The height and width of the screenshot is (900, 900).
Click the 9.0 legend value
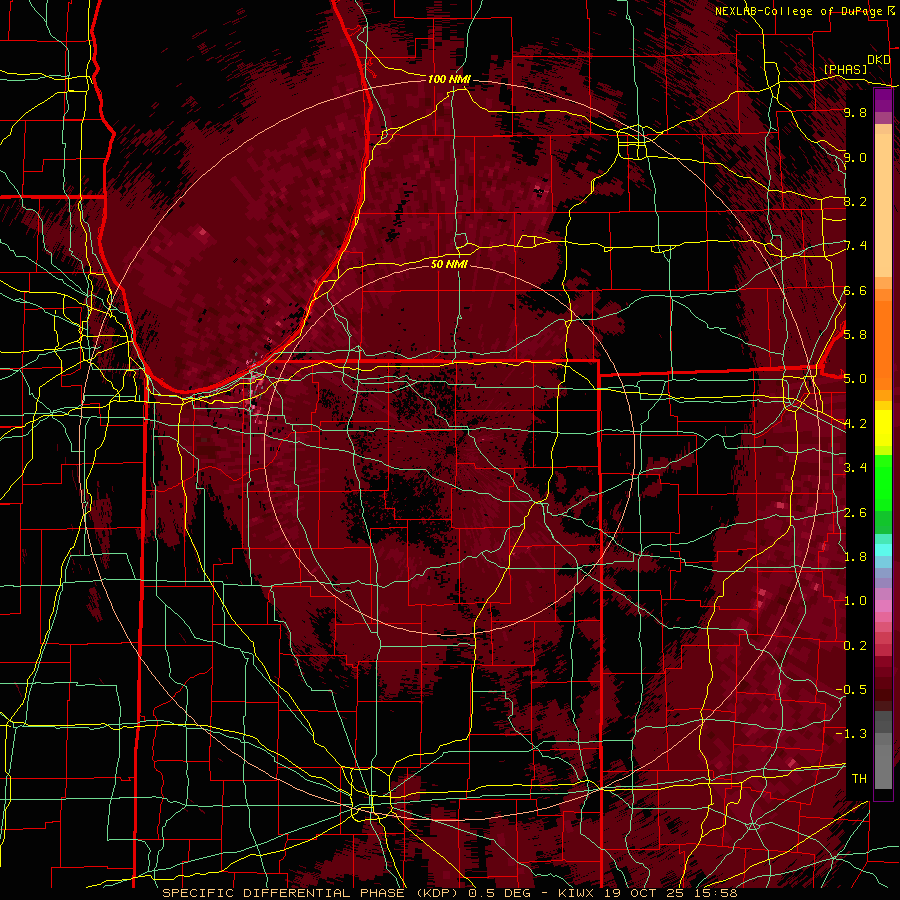tap(855, 157)
